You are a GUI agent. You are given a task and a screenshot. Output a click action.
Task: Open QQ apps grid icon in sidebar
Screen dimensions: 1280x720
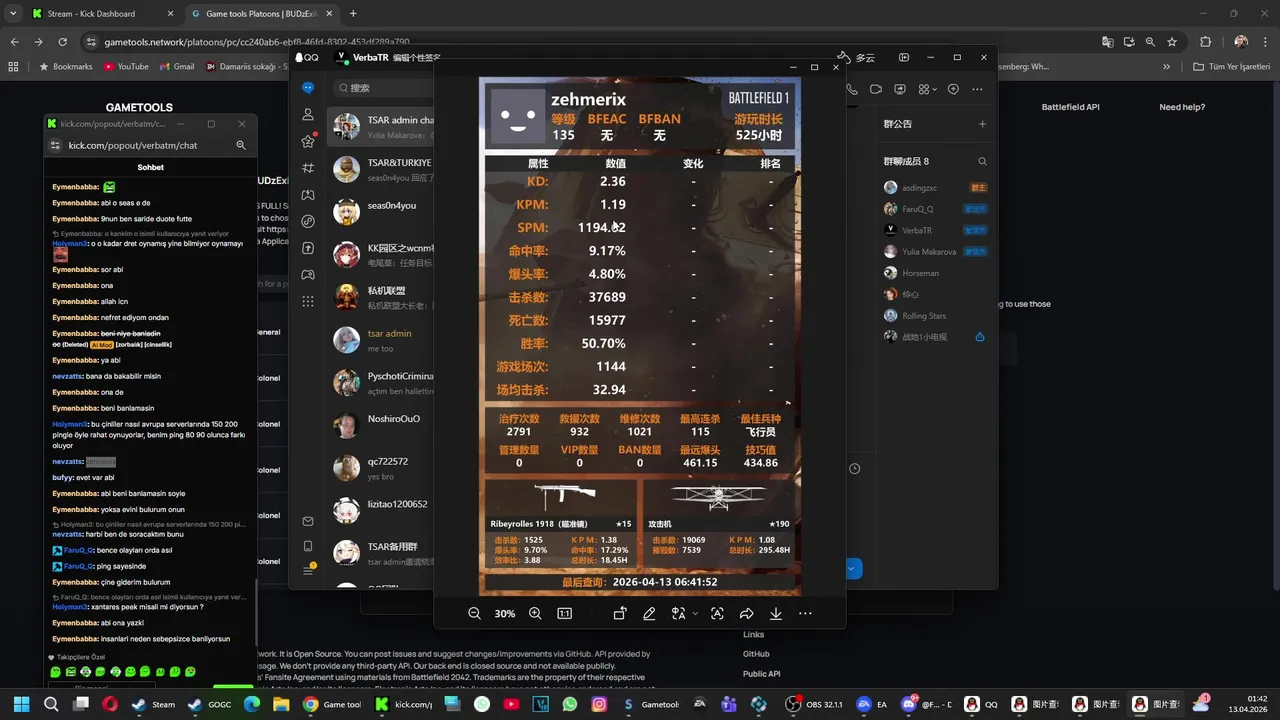(308, 301)
